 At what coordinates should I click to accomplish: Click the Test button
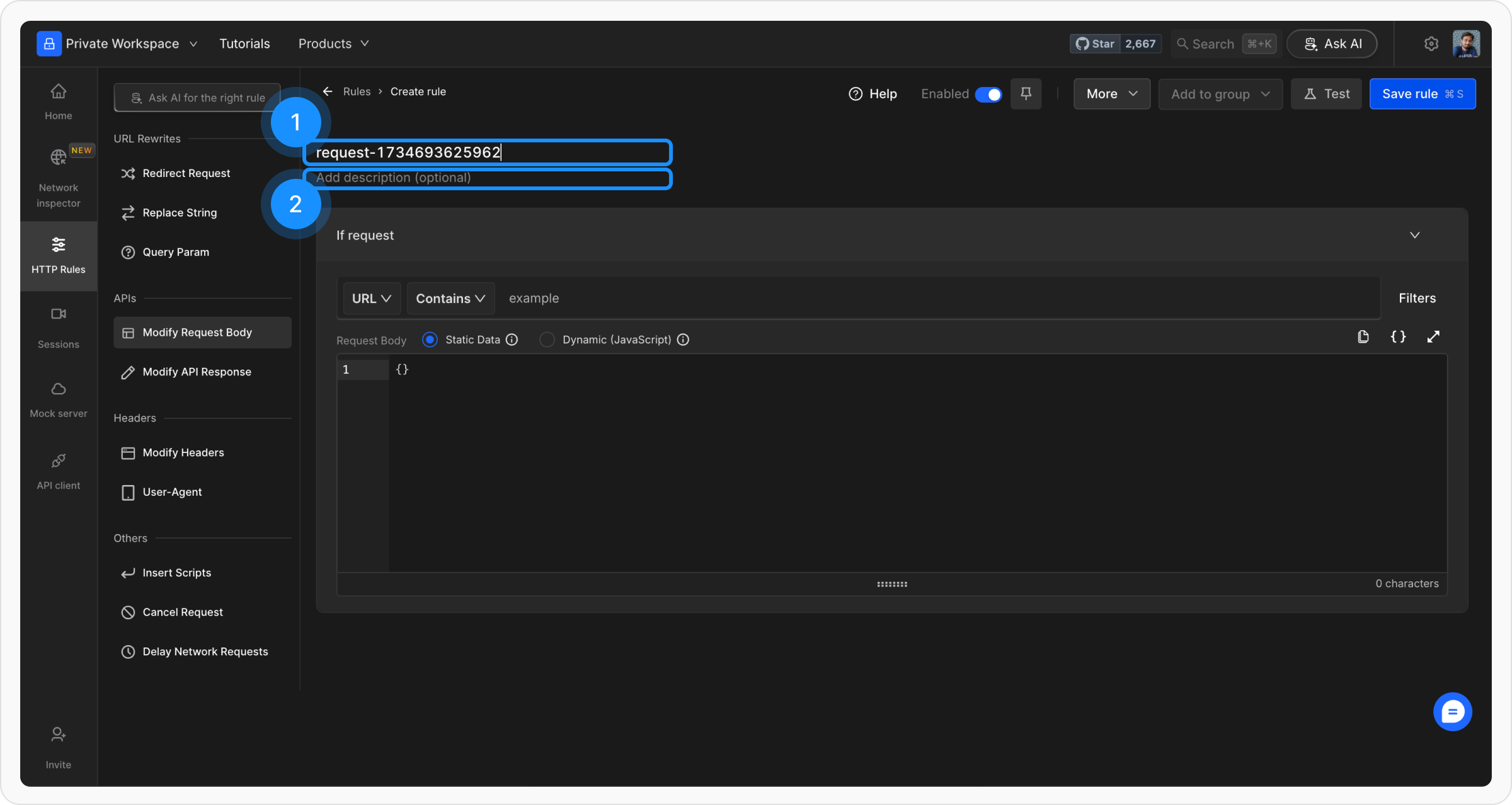[1326, 94]
